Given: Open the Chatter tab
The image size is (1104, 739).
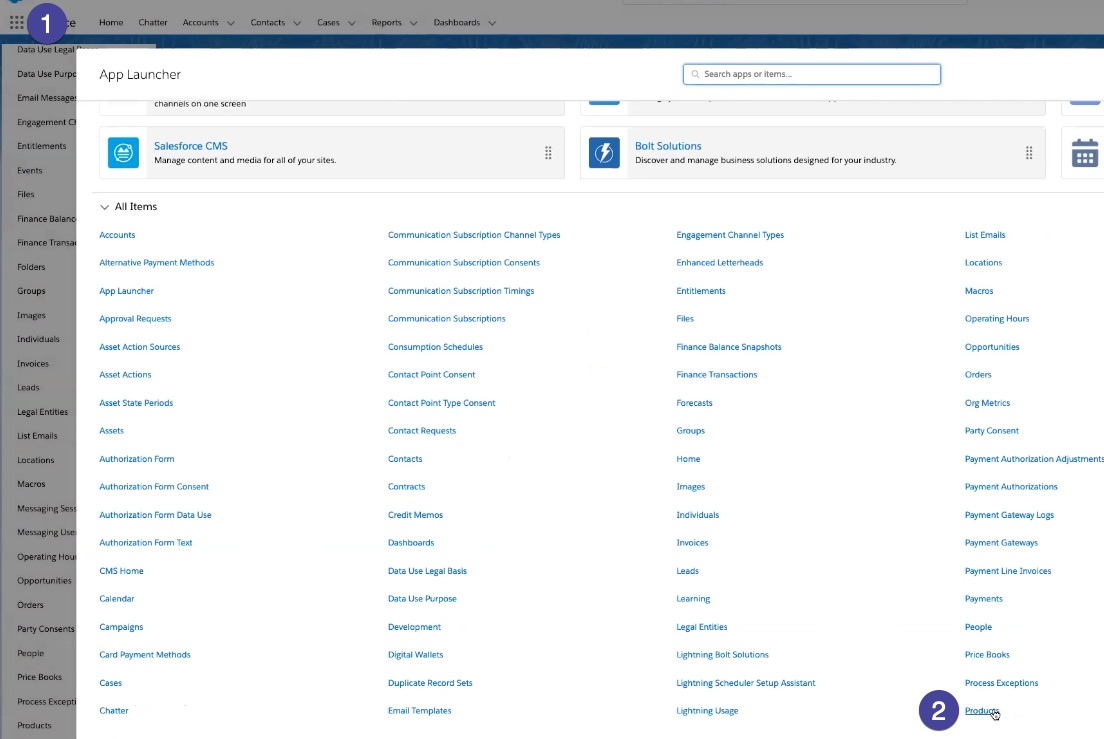Looking at the screenshot, I should tap(153, 23).
